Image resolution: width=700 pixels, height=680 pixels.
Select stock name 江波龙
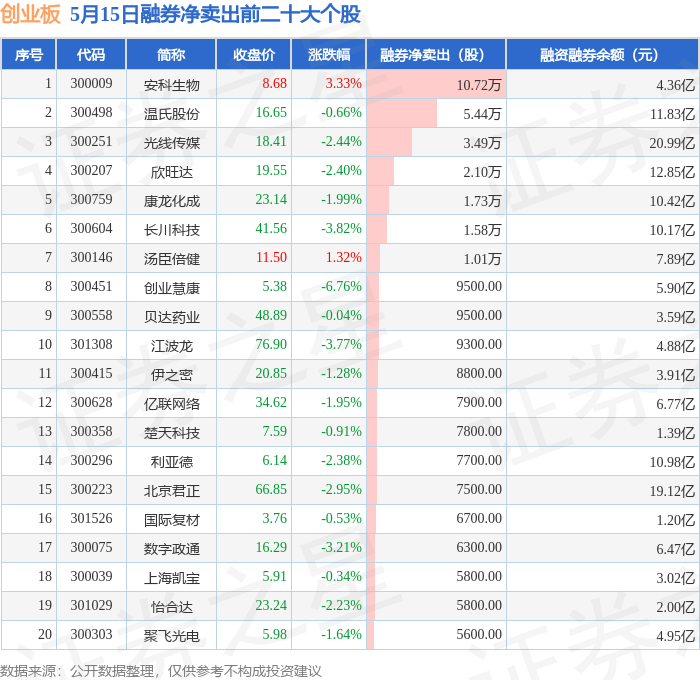coord(171,346)
